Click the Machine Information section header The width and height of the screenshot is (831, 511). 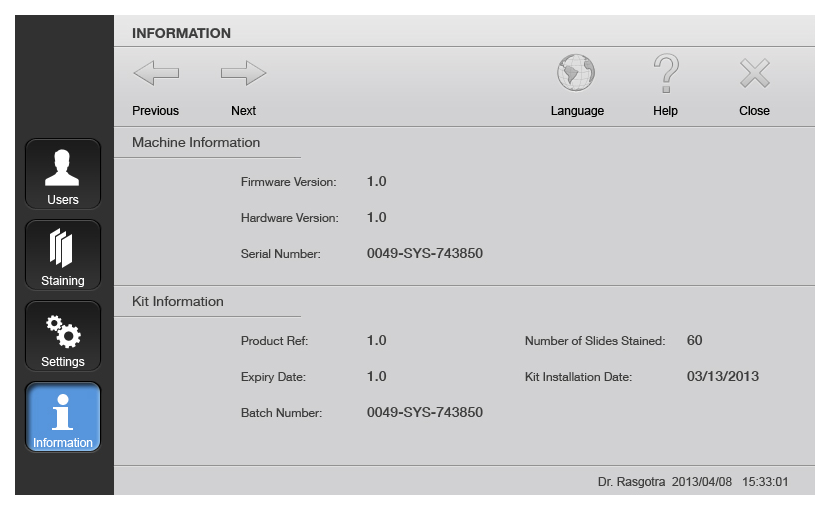tap(196, 143)
